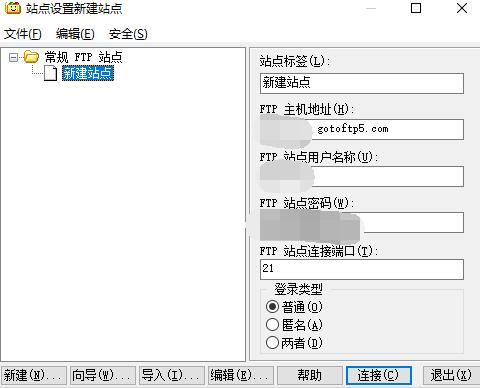The height and width of the screenshot is (388, 480).
Task: Click the 帮助 help button
Action: click(x=310, y=375)
